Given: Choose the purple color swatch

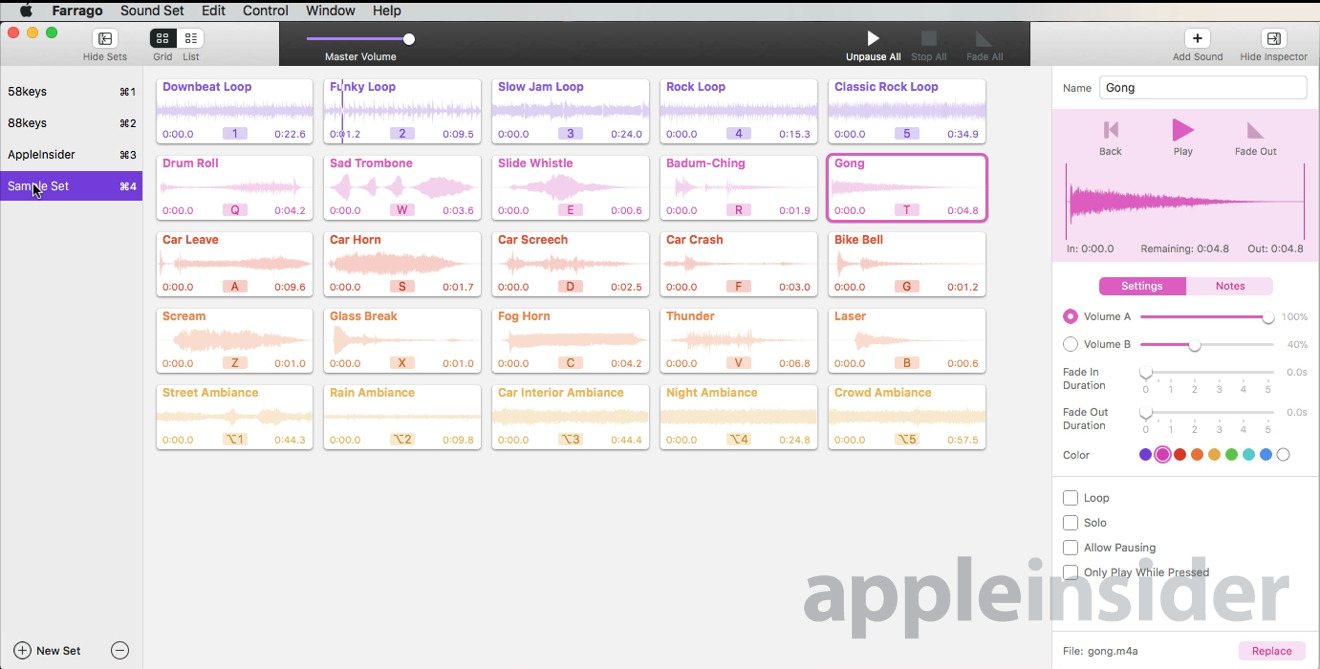Looking at the screenshot, I should click(1145, 455).
